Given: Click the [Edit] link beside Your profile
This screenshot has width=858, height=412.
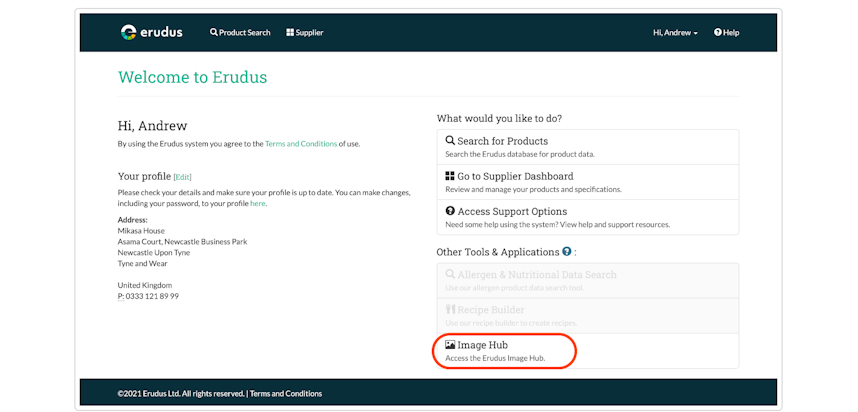Looking at the screenshot, I should tap(182, 177).
